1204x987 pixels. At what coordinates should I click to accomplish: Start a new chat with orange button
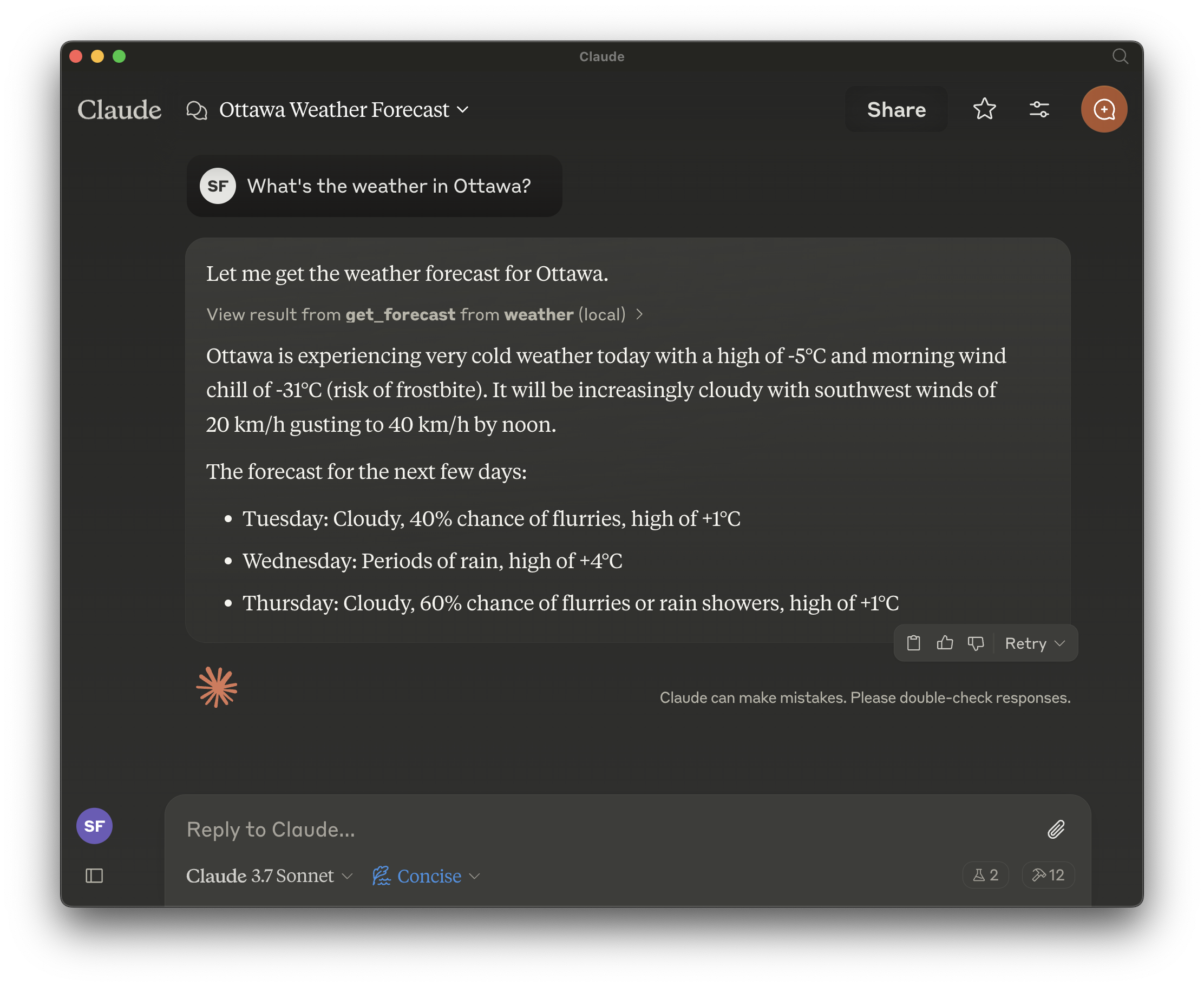click(x=1104, y=109)
